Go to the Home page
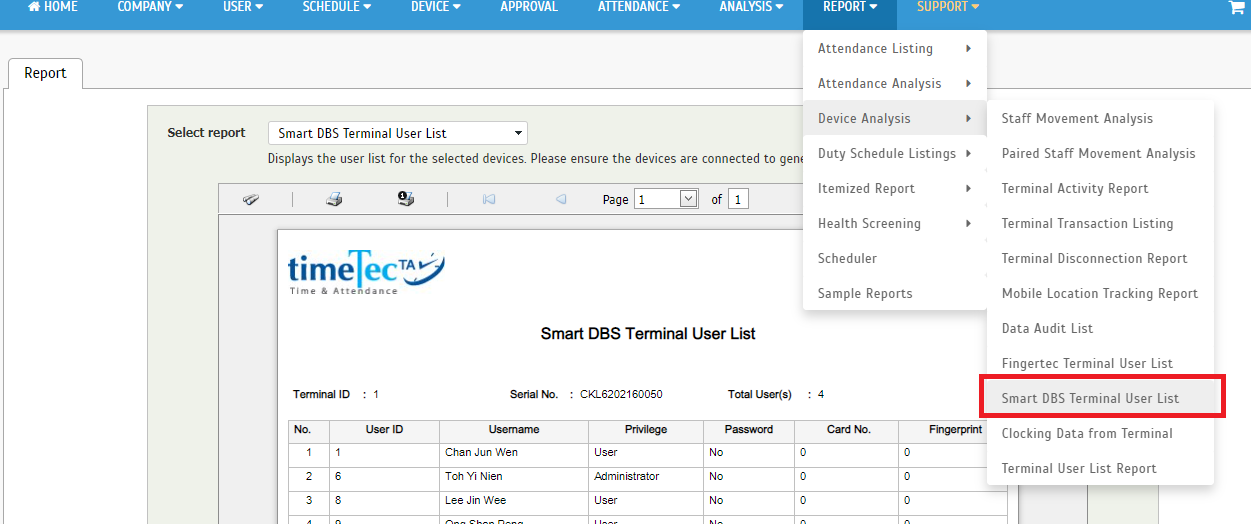This screenshot has height=524, width=1251. pos(53,7)
